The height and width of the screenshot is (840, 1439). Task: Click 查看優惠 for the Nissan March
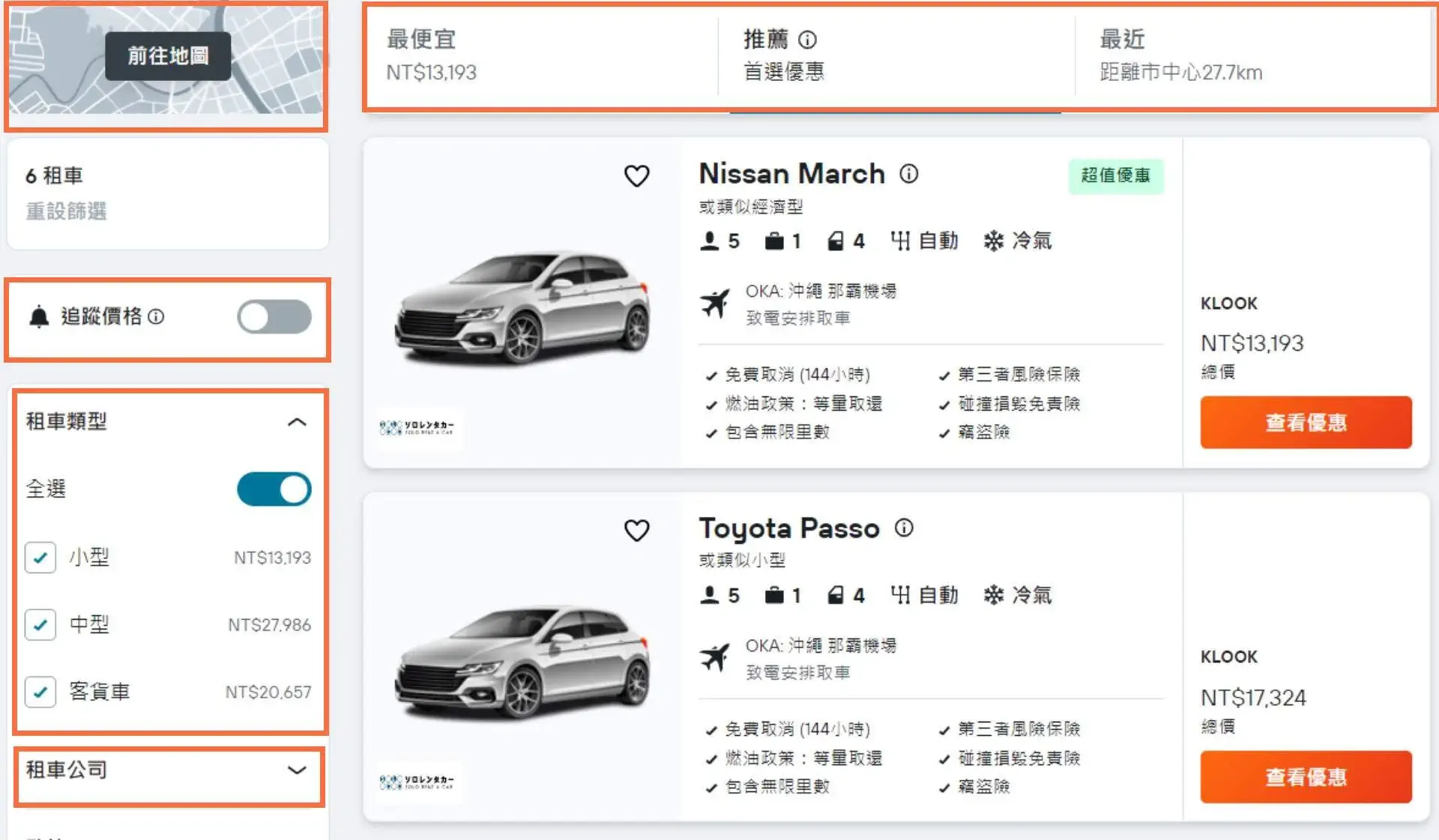click(1305, 422)
